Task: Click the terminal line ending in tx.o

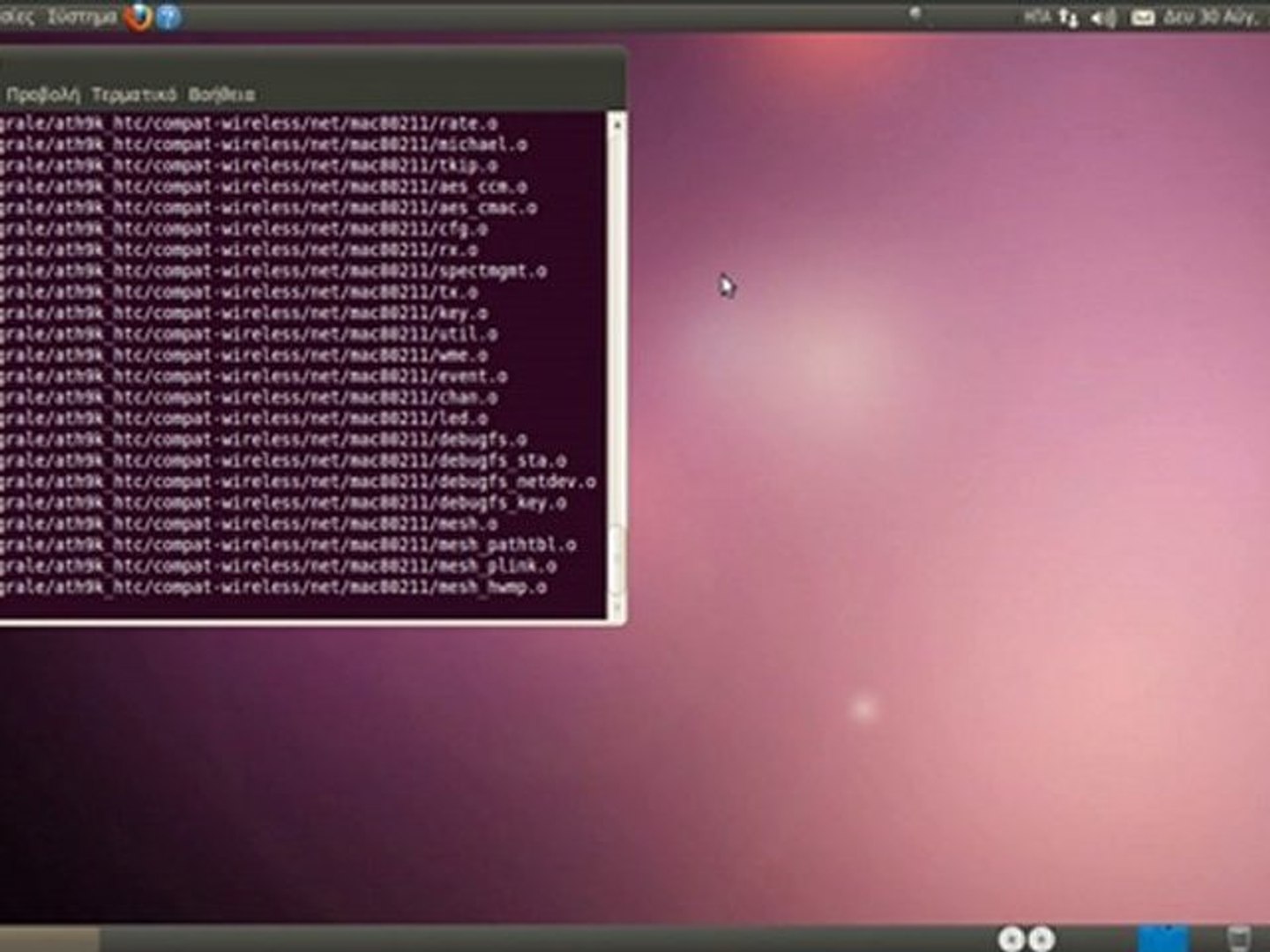Action: (x=239, y=293)
